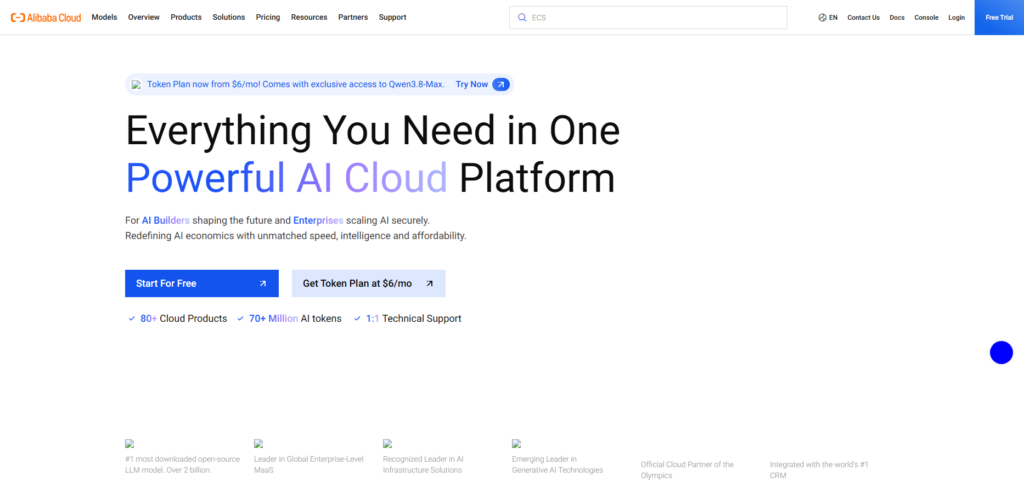This screenshot has height=500, width=1024.
Task: Focus the ECS search field
Action: (648, 18)
